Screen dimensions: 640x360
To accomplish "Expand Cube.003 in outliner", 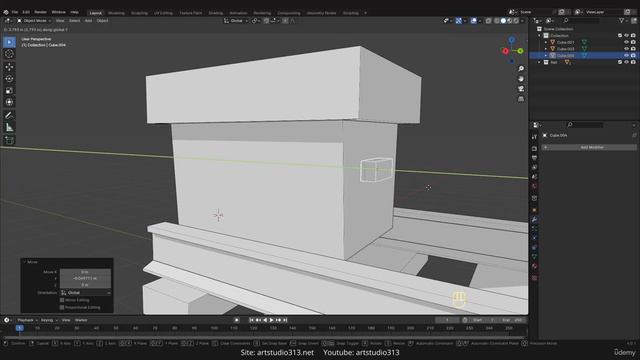I will (546, 49).
